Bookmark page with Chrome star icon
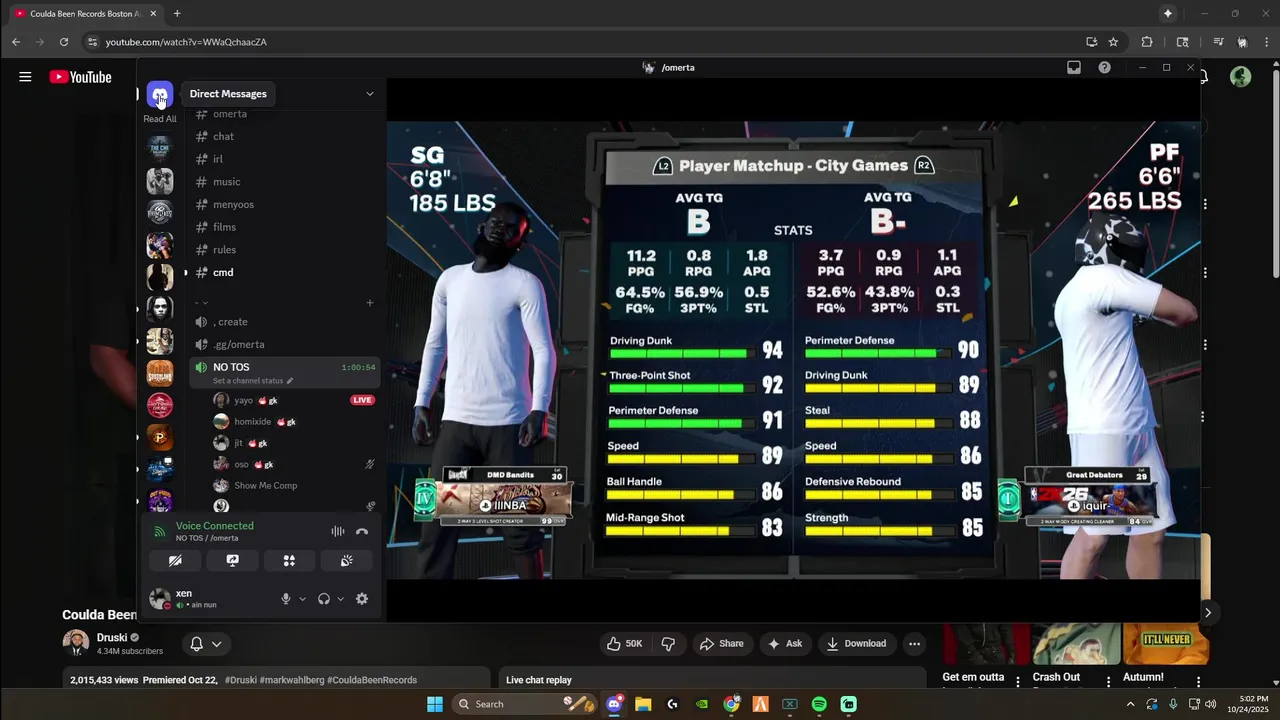Image resolution: width=1280 pixels, height=720 pixels. click(x=1113, y=42)
